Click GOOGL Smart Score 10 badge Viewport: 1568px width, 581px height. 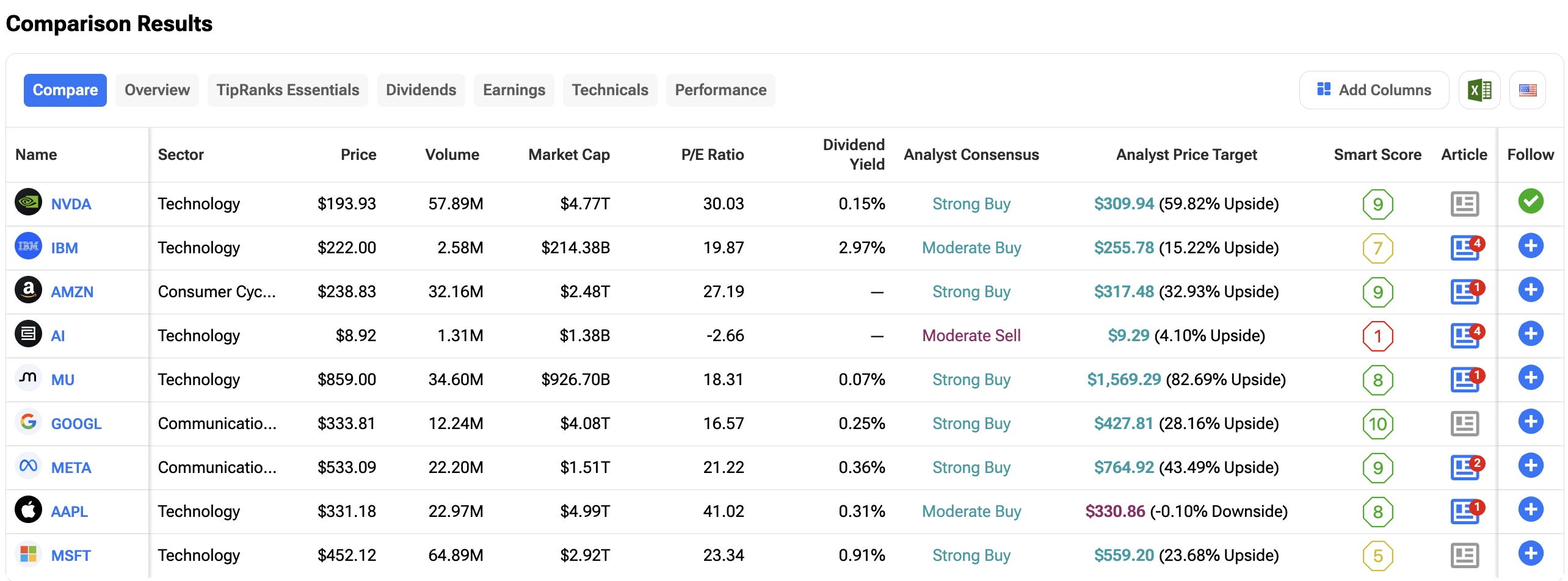click(1377, 424)
